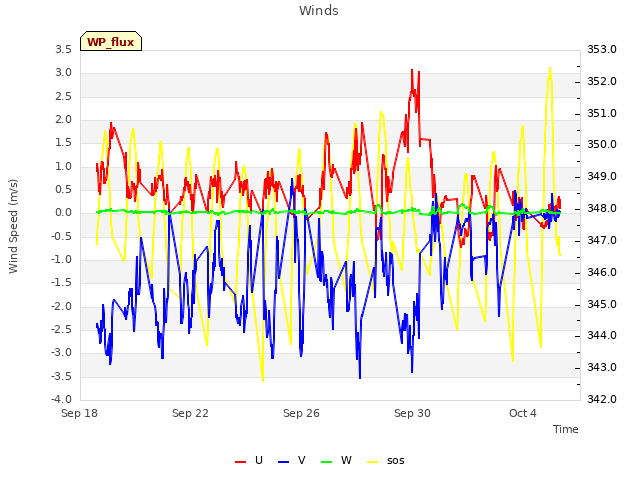This screenshot has height=480, width=640.
Task: Click the 2.0 left axis value
Action: 64,120
